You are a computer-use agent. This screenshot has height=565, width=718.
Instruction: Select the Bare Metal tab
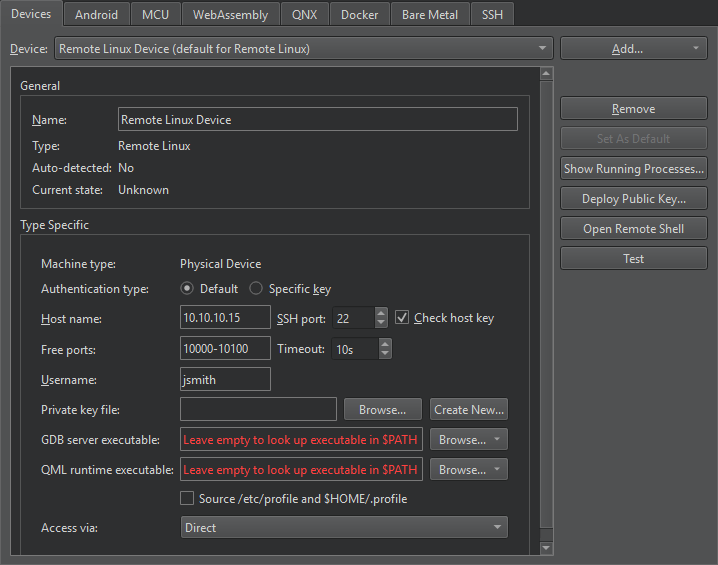pyautogui.click(x=430, y=15)
